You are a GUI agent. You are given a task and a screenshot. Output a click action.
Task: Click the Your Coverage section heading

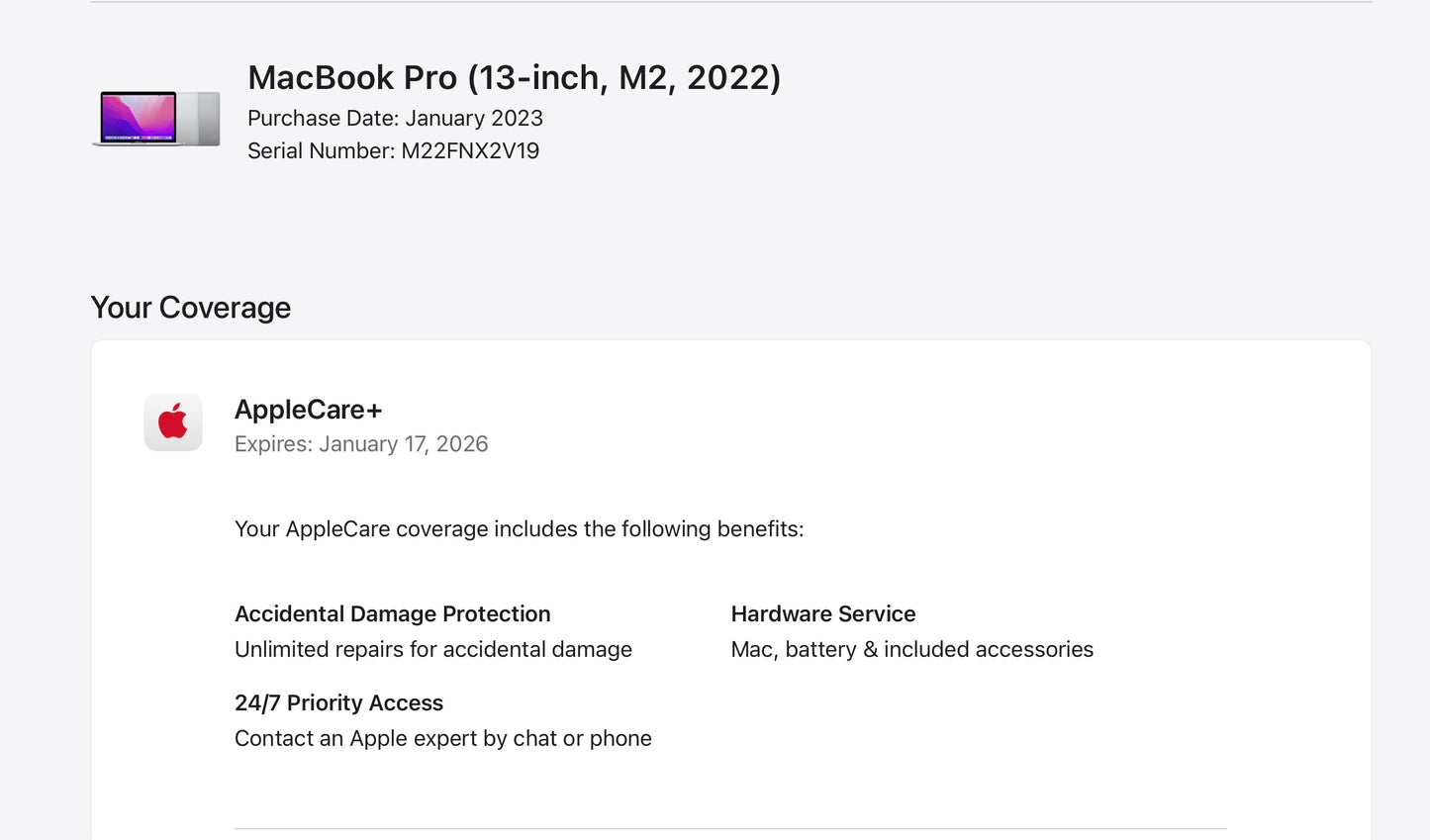pyautogui.click(x=191, y=308)
